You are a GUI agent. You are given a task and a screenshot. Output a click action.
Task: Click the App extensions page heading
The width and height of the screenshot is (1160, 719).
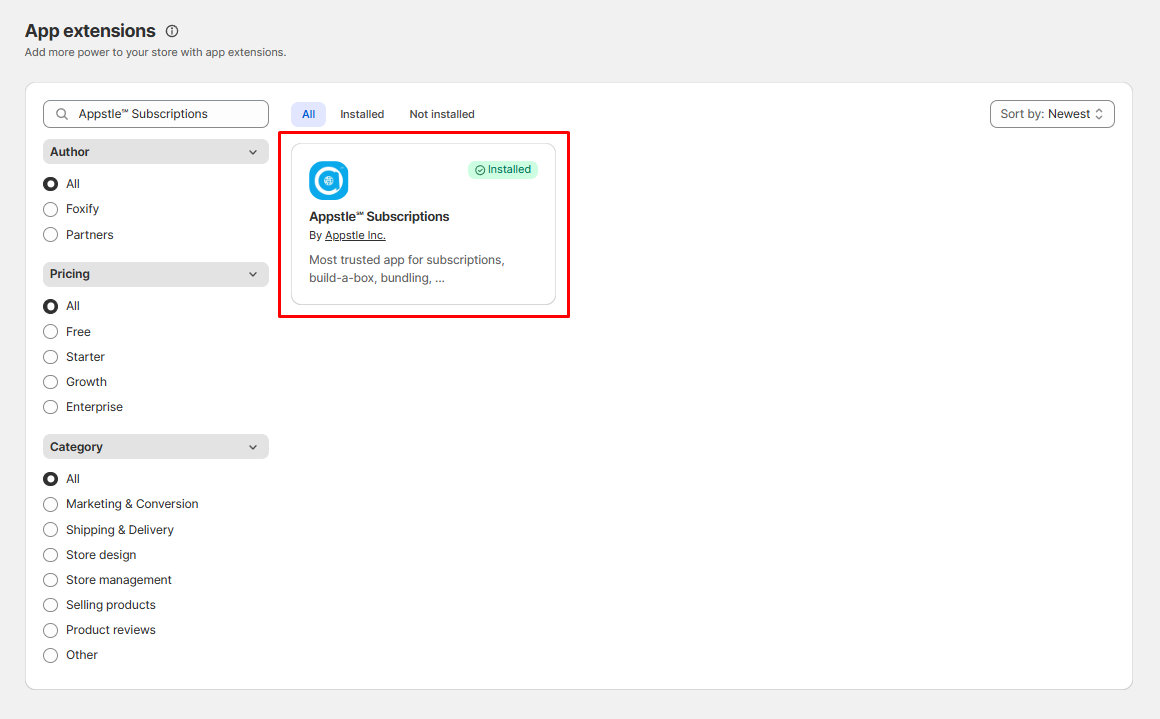[x=90, y=31]
